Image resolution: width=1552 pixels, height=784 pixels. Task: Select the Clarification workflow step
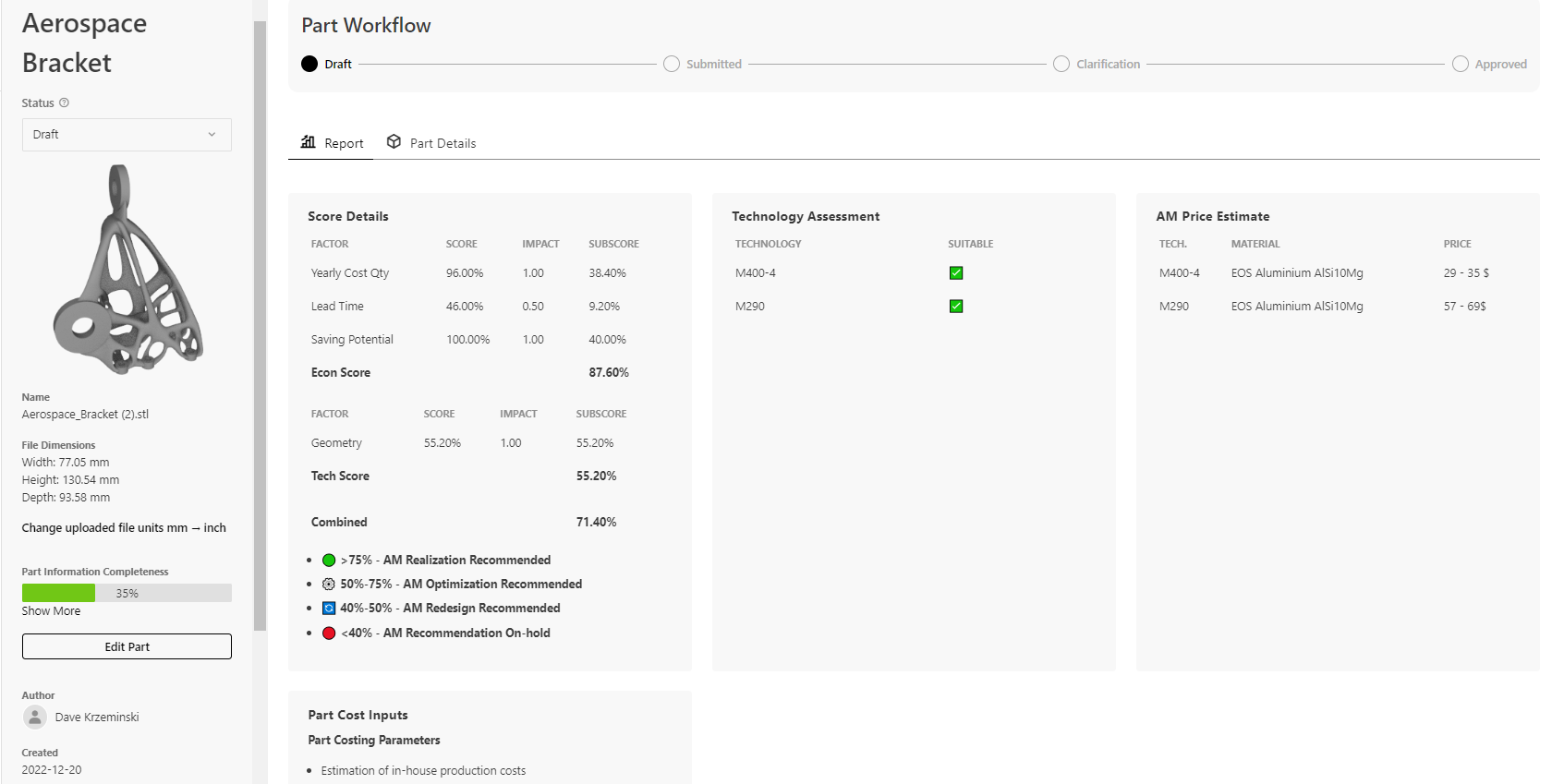click(x=1061, y=64)
